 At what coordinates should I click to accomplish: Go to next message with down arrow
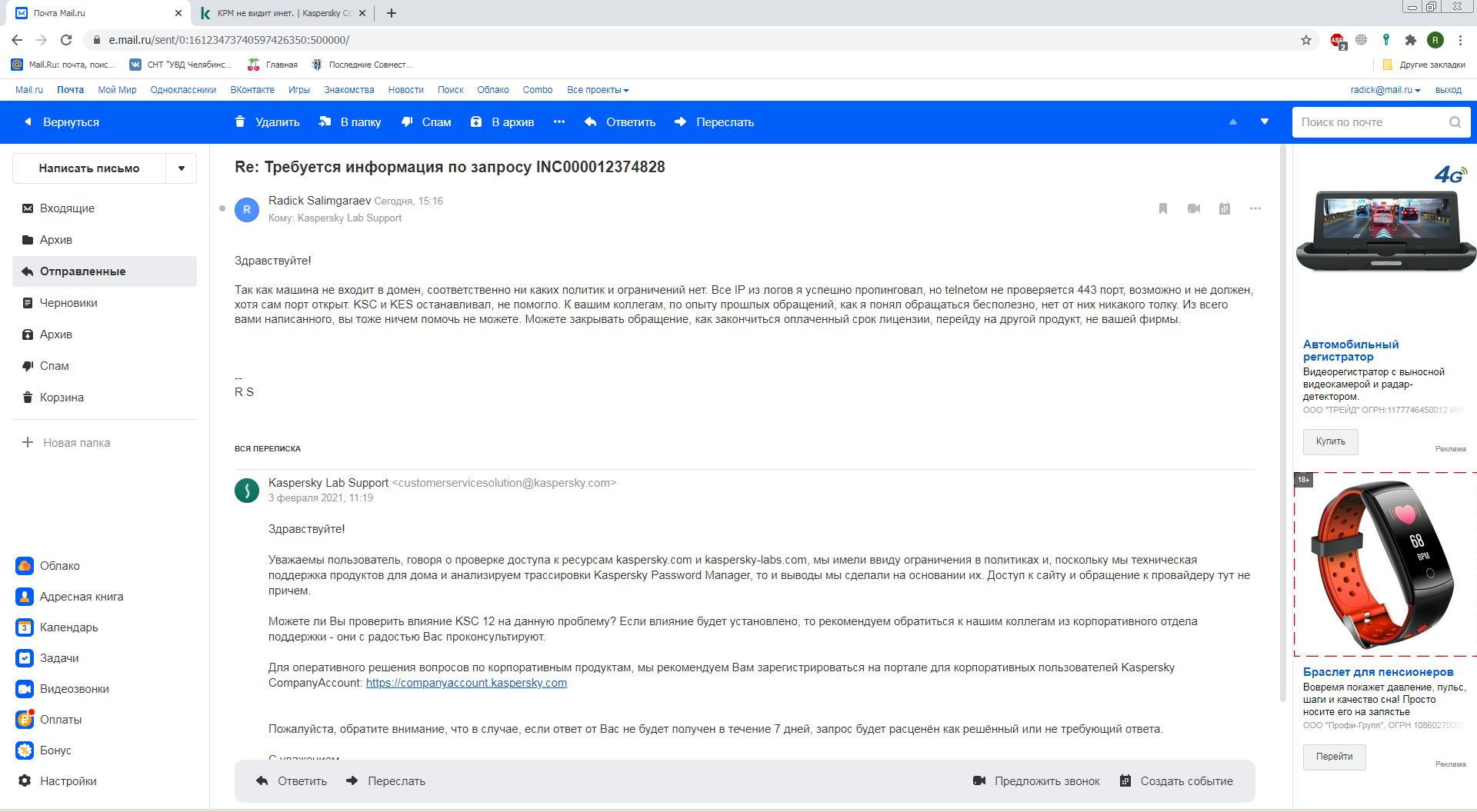pos(1265,121)
